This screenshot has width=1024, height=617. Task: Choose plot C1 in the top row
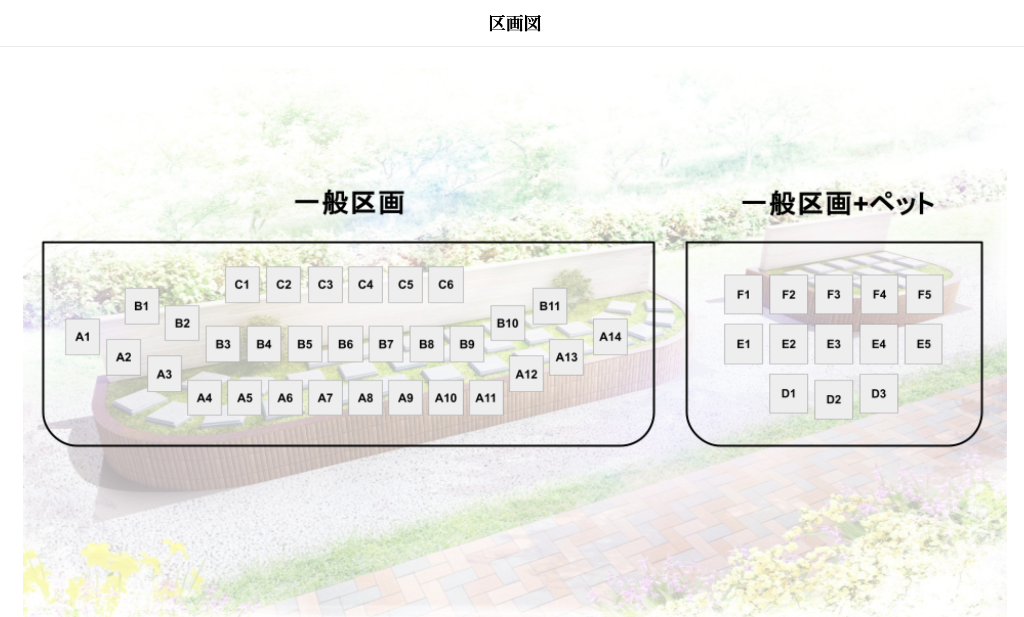(x=242, y=285)
